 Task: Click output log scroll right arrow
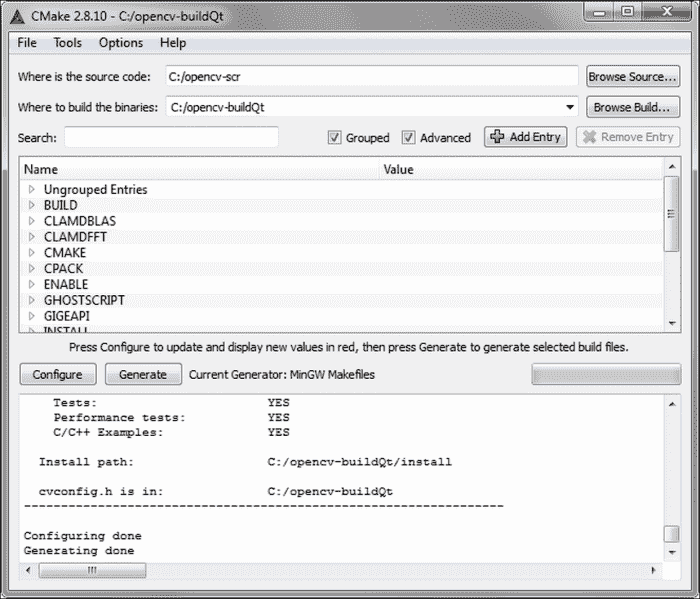pos(654,570)
